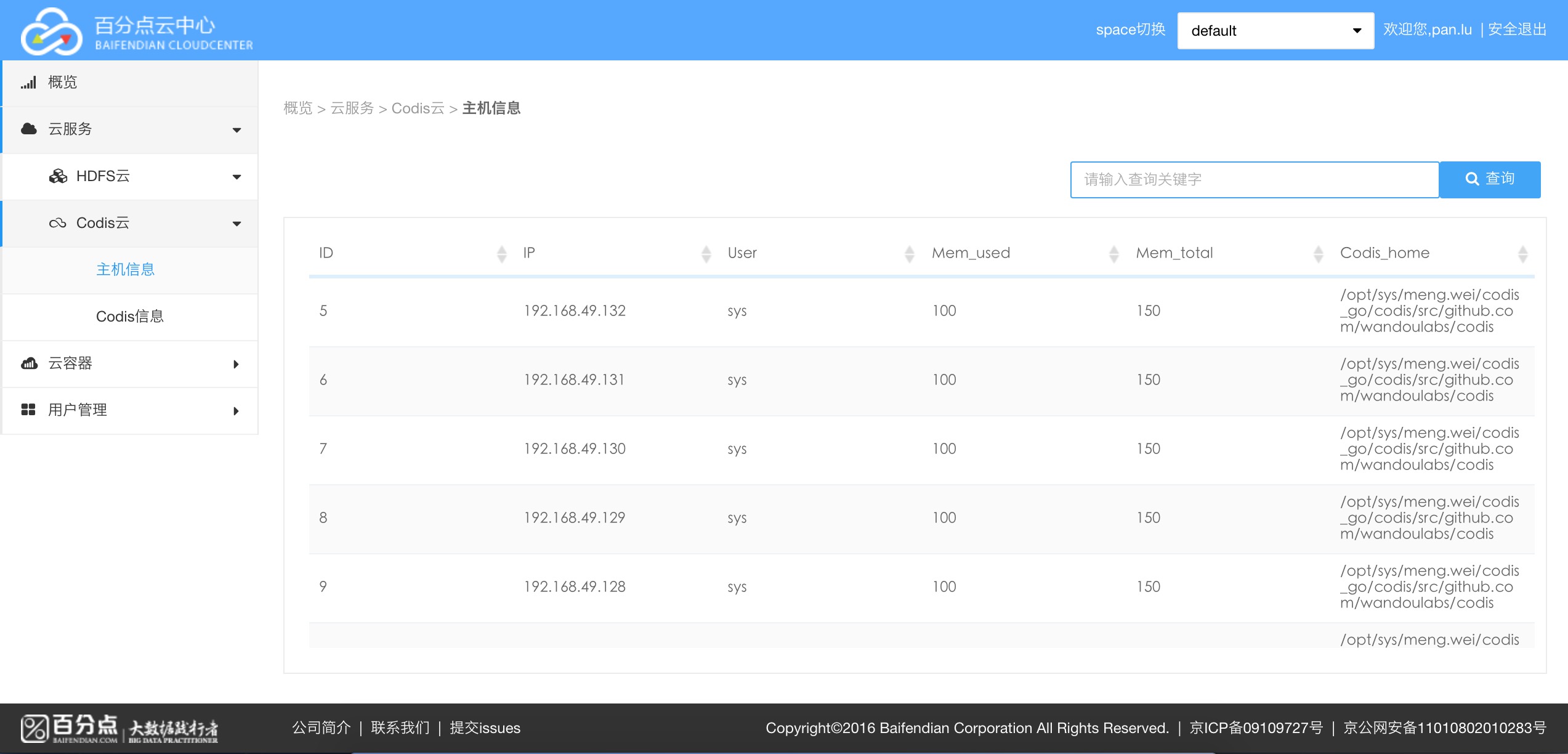Toggle sort on Mem_used column

tap(1113, 254)
